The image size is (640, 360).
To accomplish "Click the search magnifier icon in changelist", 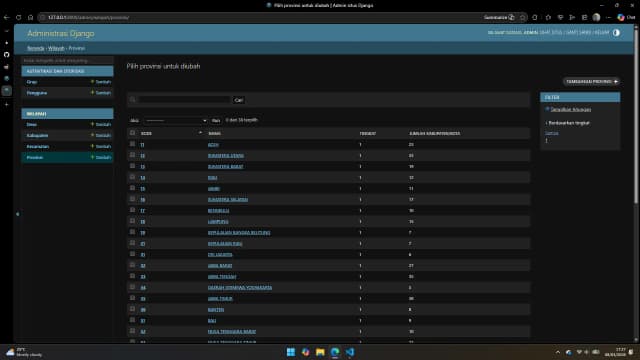I will (133, 100).
